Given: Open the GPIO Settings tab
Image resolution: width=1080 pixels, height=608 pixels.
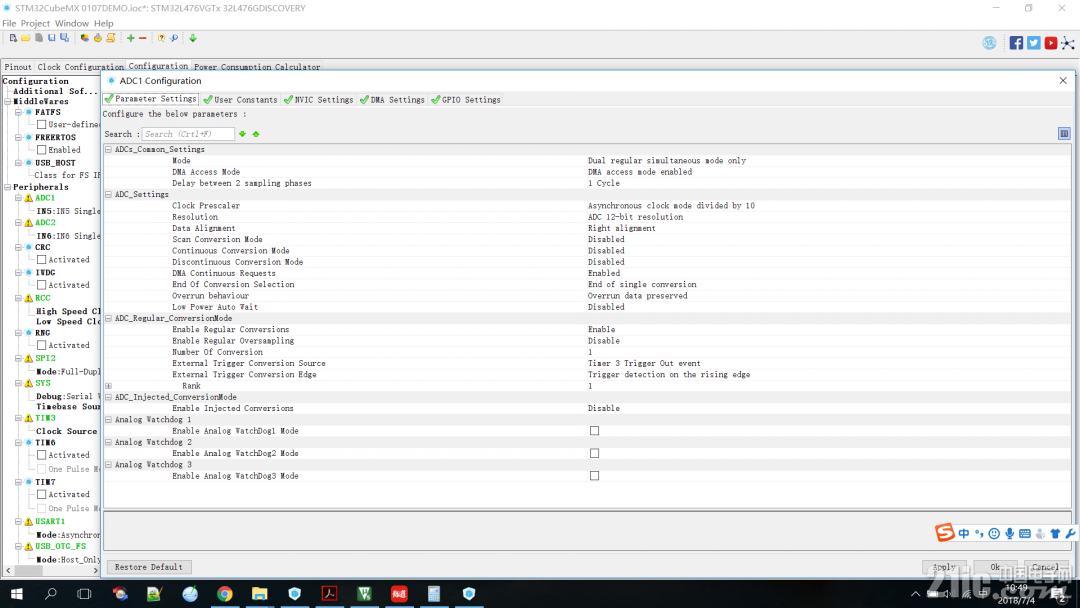Looking at the screenshot, I should pyautogui.click(x=466, y=100).
